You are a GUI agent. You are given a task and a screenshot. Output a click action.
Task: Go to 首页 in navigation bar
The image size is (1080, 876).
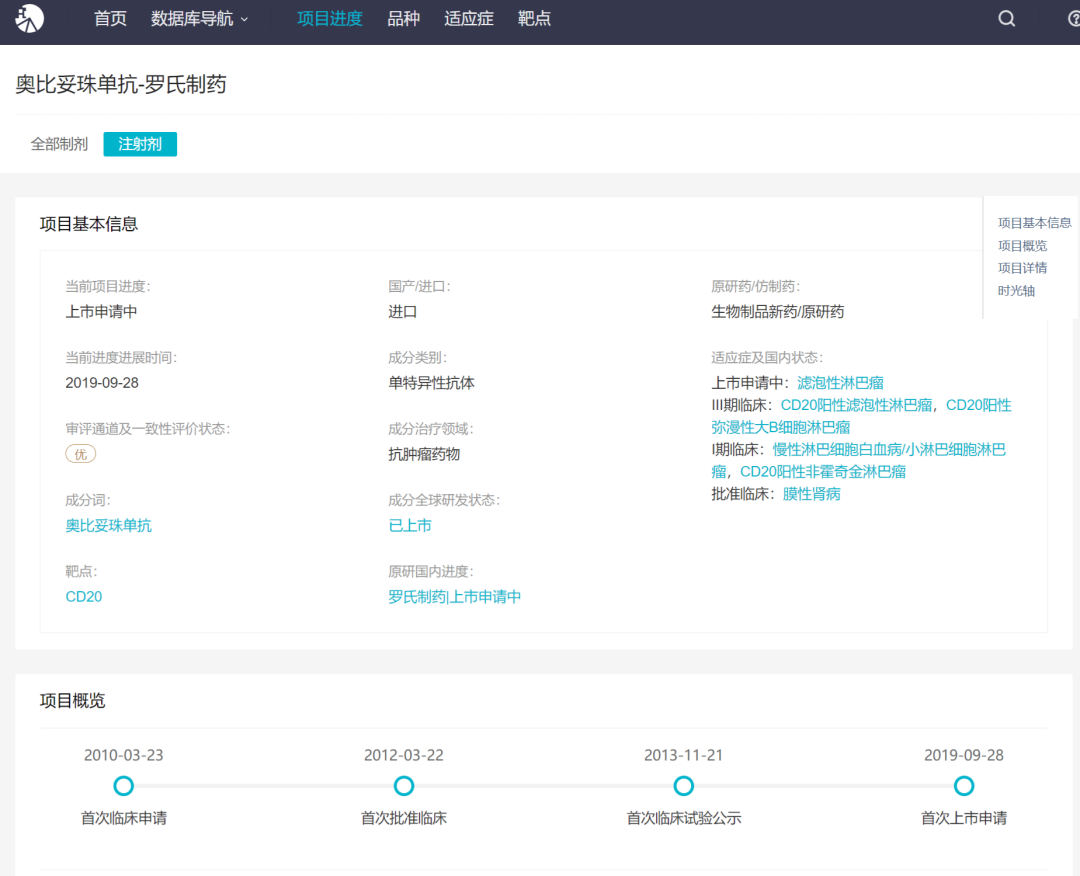110,19
